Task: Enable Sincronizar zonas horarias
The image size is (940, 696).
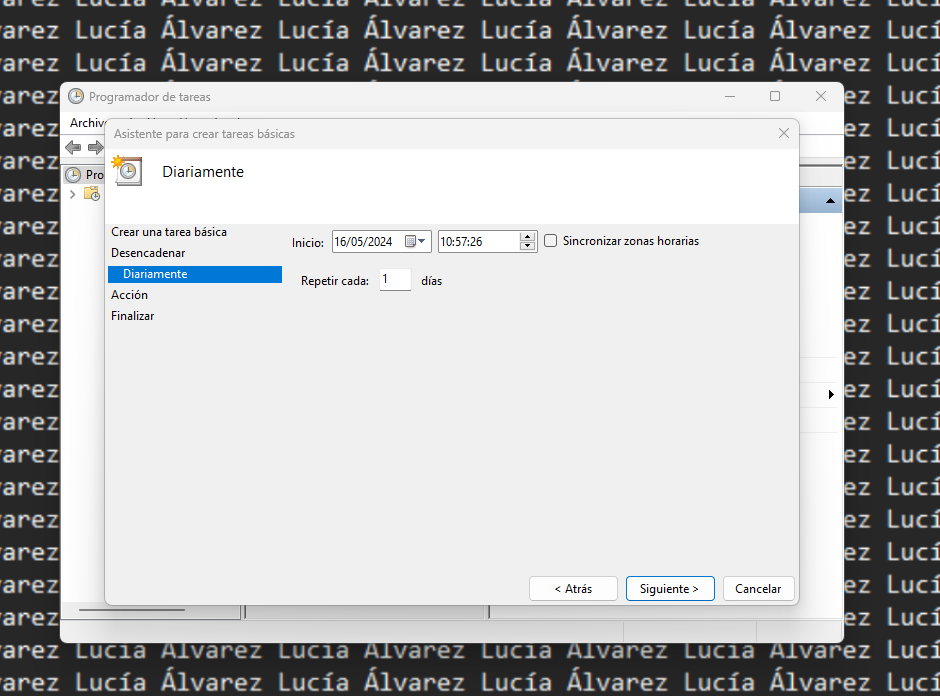Action: tap(550, 240)
